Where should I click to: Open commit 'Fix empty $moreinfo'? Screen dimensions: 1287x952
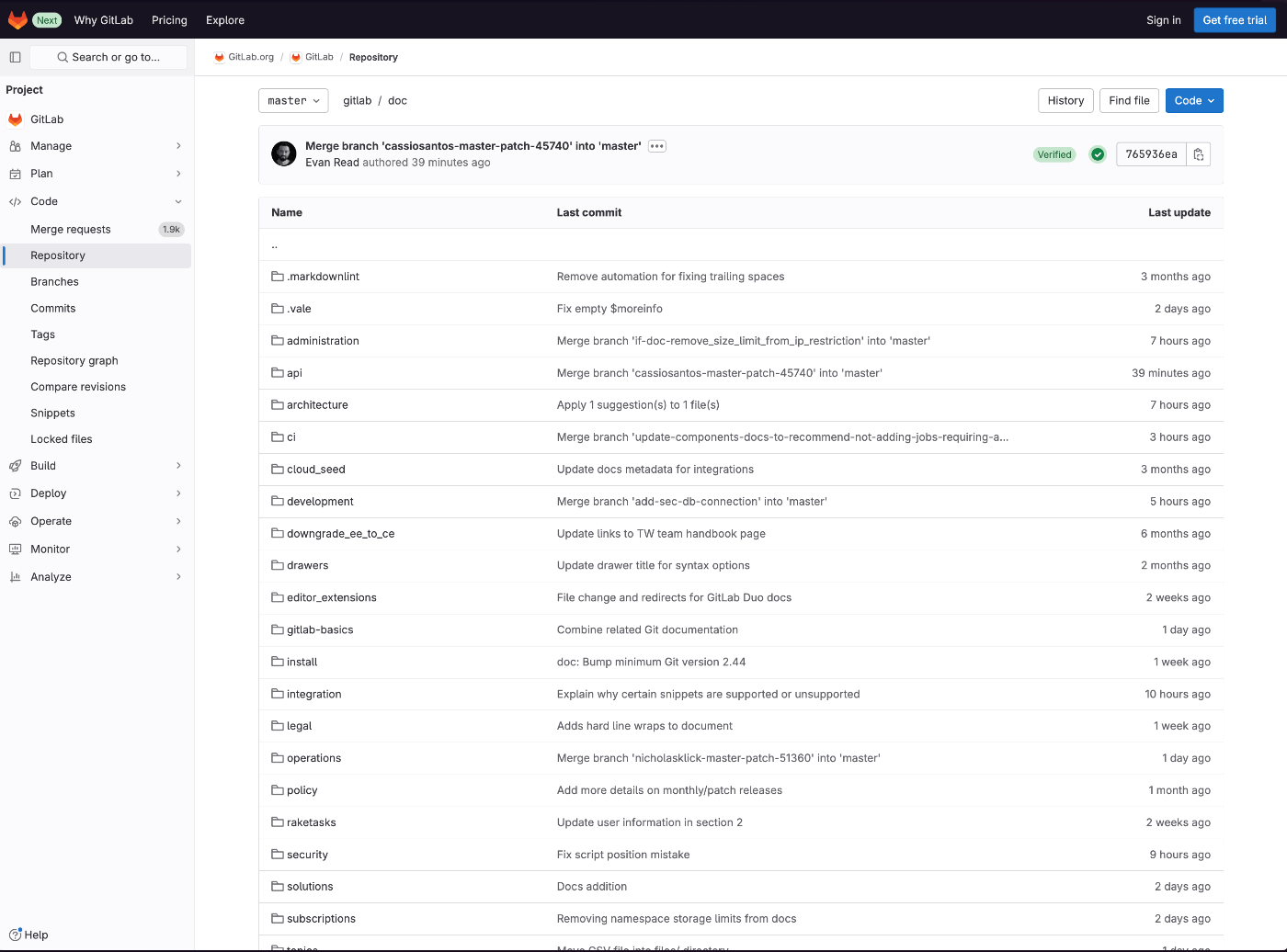[x=609, y=309]
